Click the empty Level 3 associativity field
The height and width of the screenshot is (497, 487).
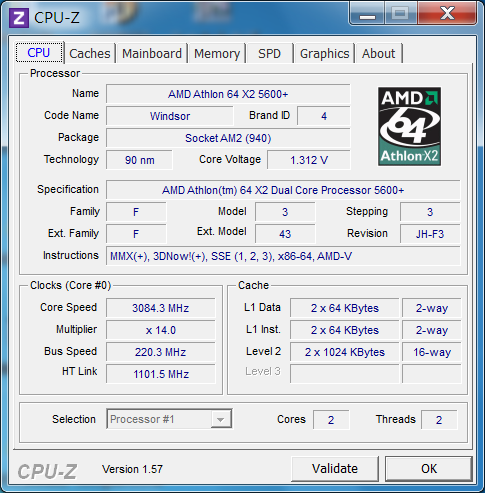[432, 374]
